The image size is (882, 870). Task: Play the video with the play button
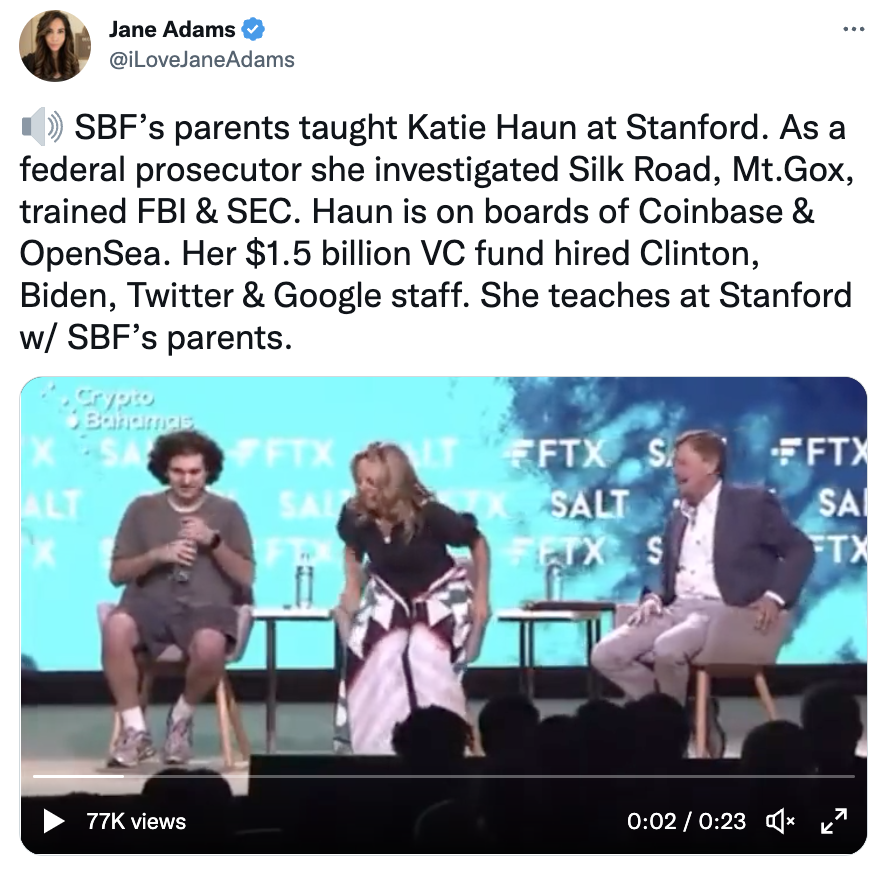pos(53,821)
